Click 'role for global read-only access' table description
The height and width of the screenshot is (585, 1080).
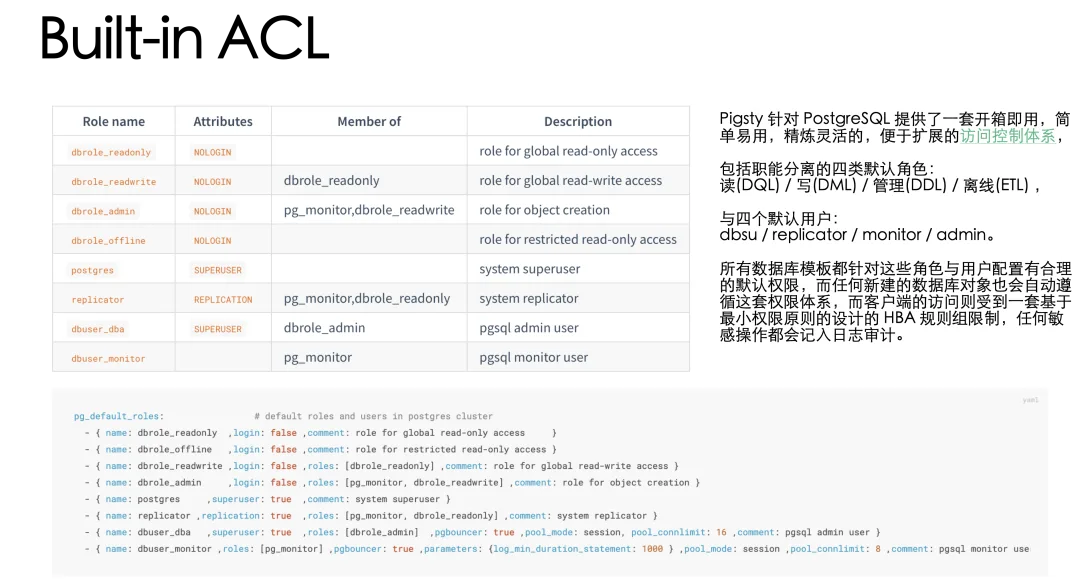point(568,151)
